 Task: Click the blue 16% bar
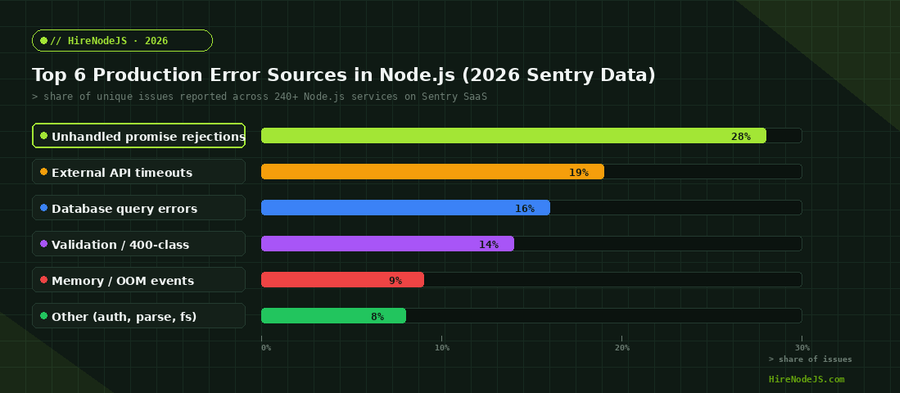(x=406, y=208)
